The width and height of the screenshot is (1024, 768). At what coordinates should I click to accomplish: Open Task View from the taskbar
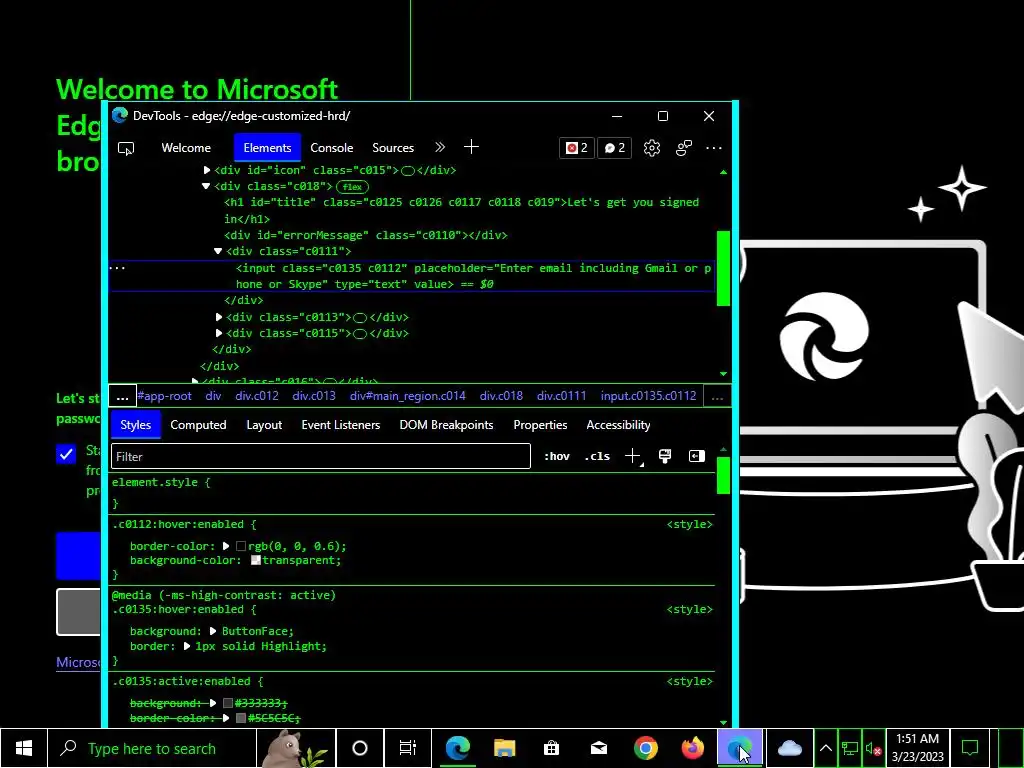[x=408, y=748]
